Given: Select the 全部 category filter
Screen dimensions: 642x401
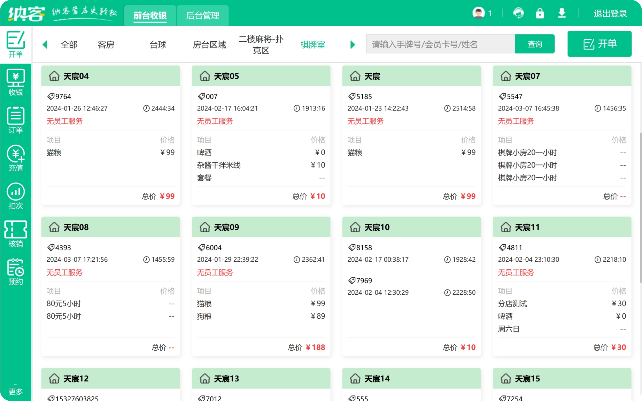Looking at the screenshot, I should click(69, 45).
